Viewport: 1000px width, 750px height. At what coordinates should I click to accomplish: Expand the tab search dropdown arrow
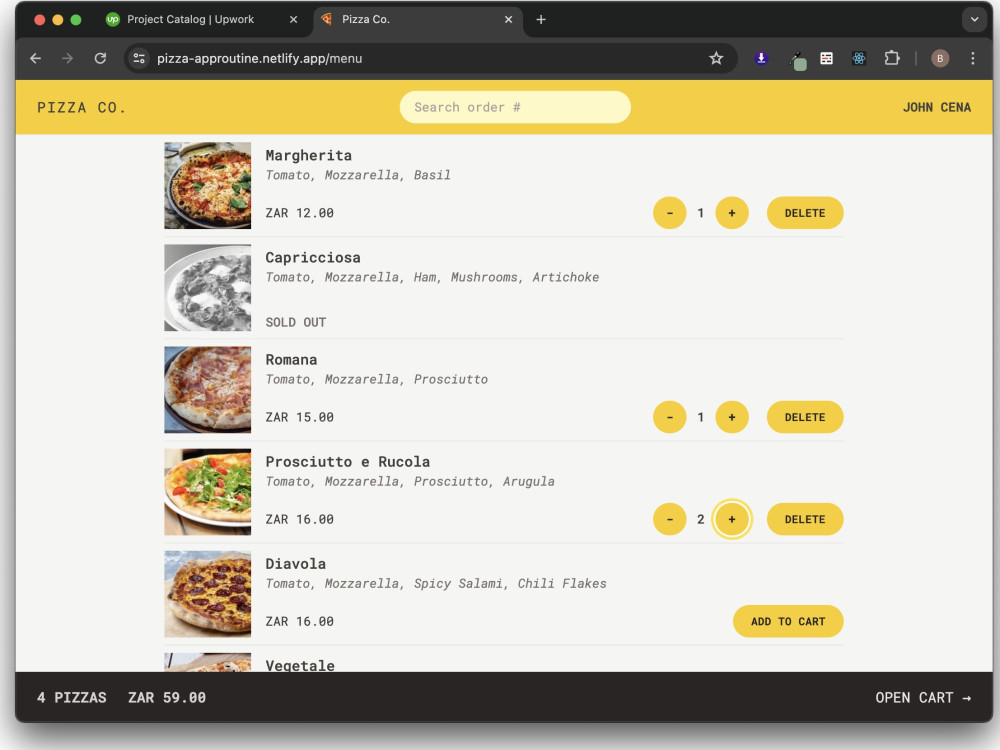[974, 20]
